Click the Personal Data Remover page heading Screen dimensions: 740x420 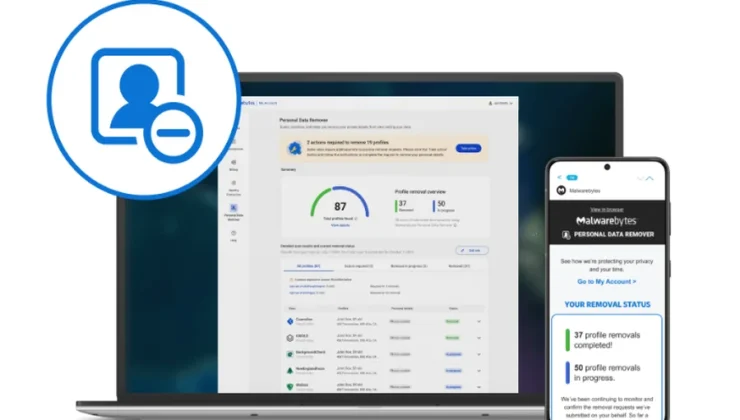[303, 120]
